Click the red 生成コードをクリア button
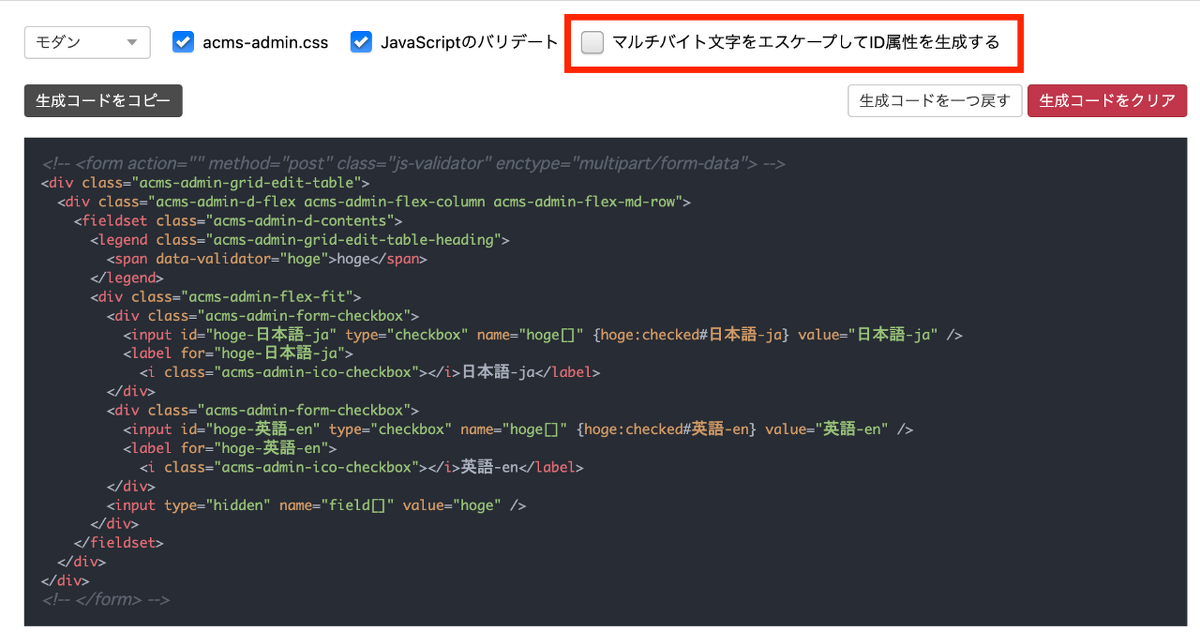1200x632 pixels. 1107,100
